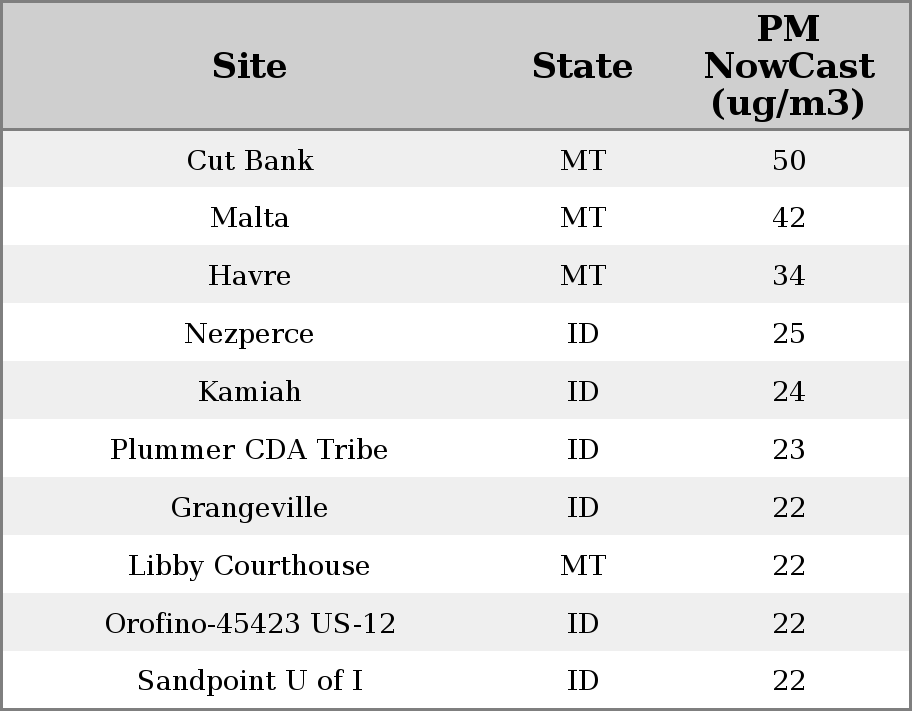Click the PM value 25 for Nezperce

click(788, 334)
